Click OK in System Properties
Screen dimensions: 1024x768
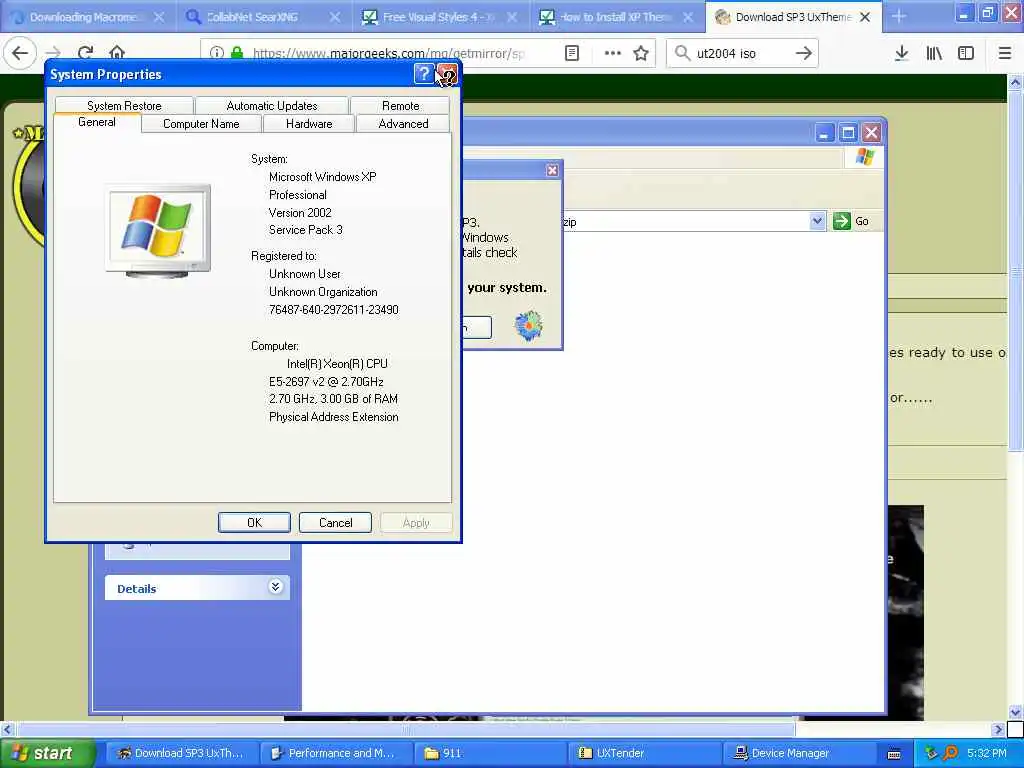click(254, 522)
